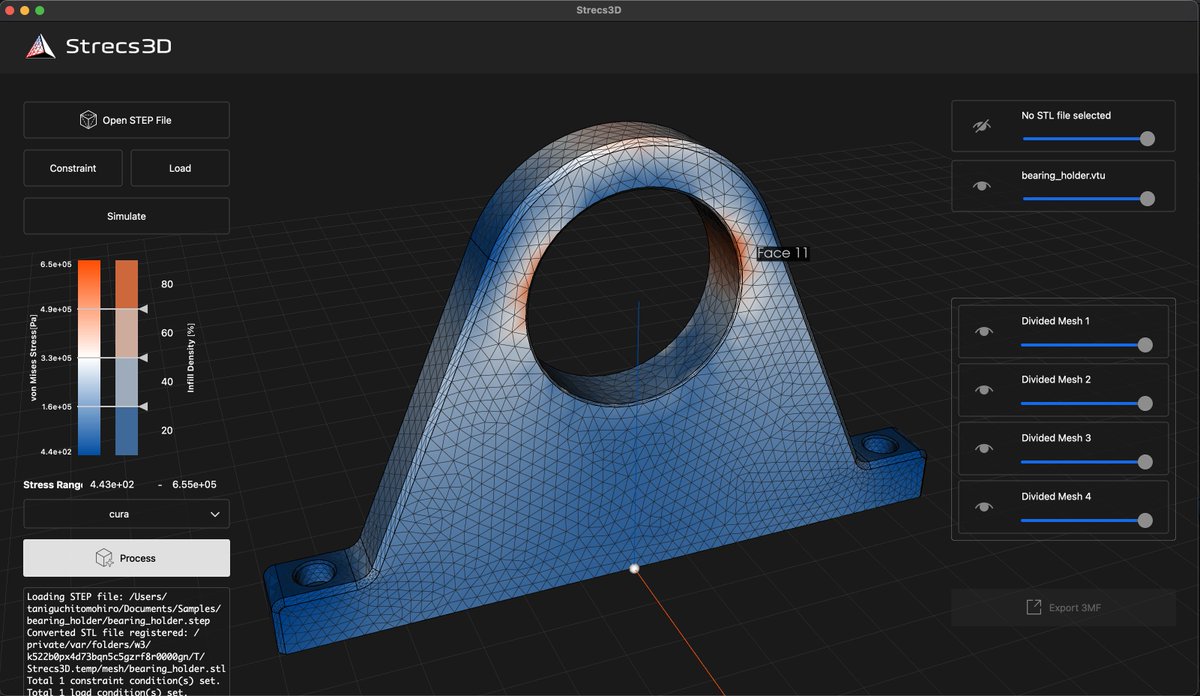This screenshot has height=696, width=1200.
Task: Toggle visibility of Divided Mesh 3
Action: (x=984, y=449)
